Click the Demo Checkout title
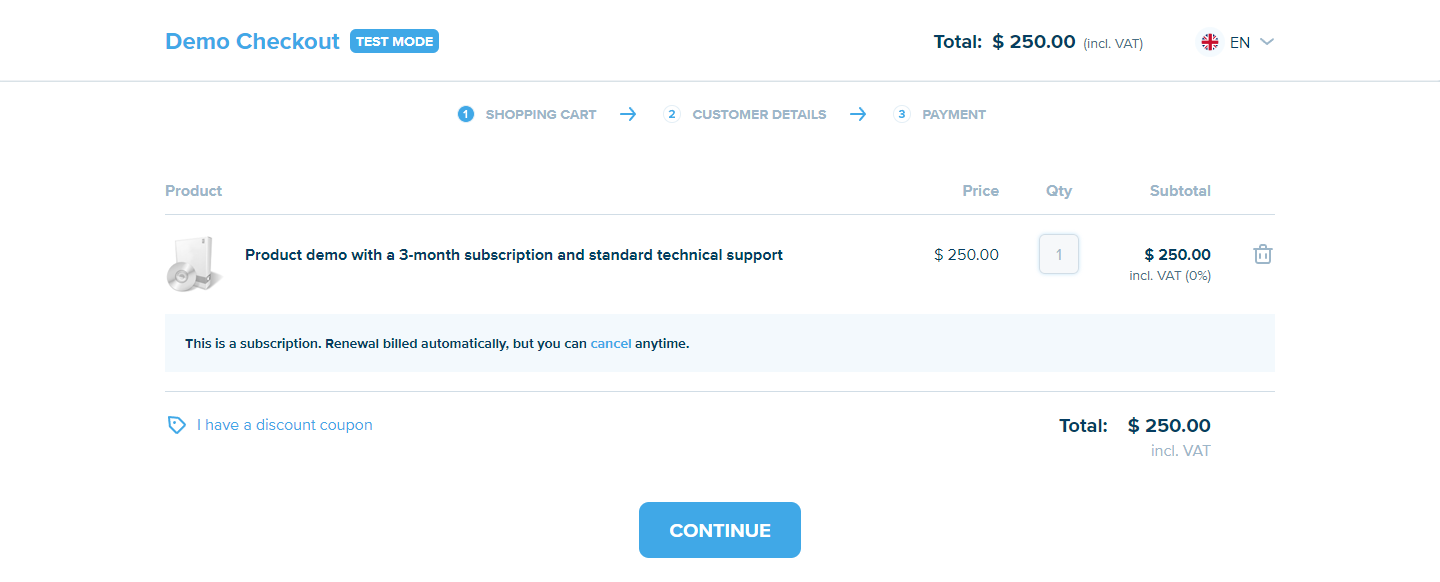This screenshot has height=582, width=1440. [x=252, y=42]
